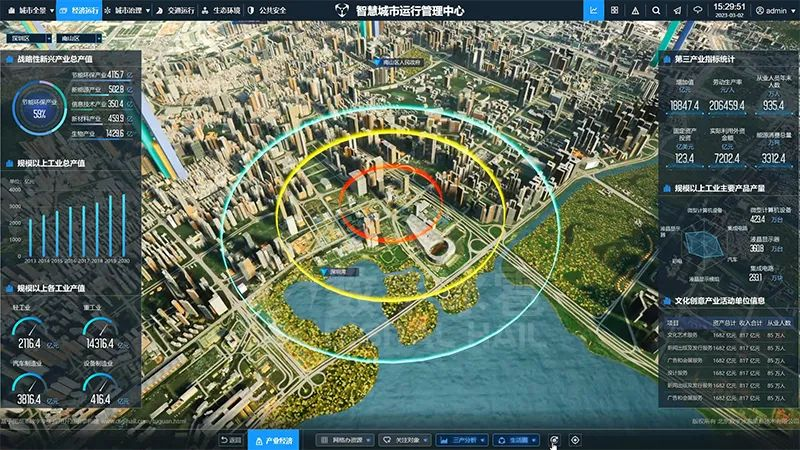Click the paper plane send icon
Image resolution: width=800 pixels, height=450 pixels.
click(x=677, y=10)
